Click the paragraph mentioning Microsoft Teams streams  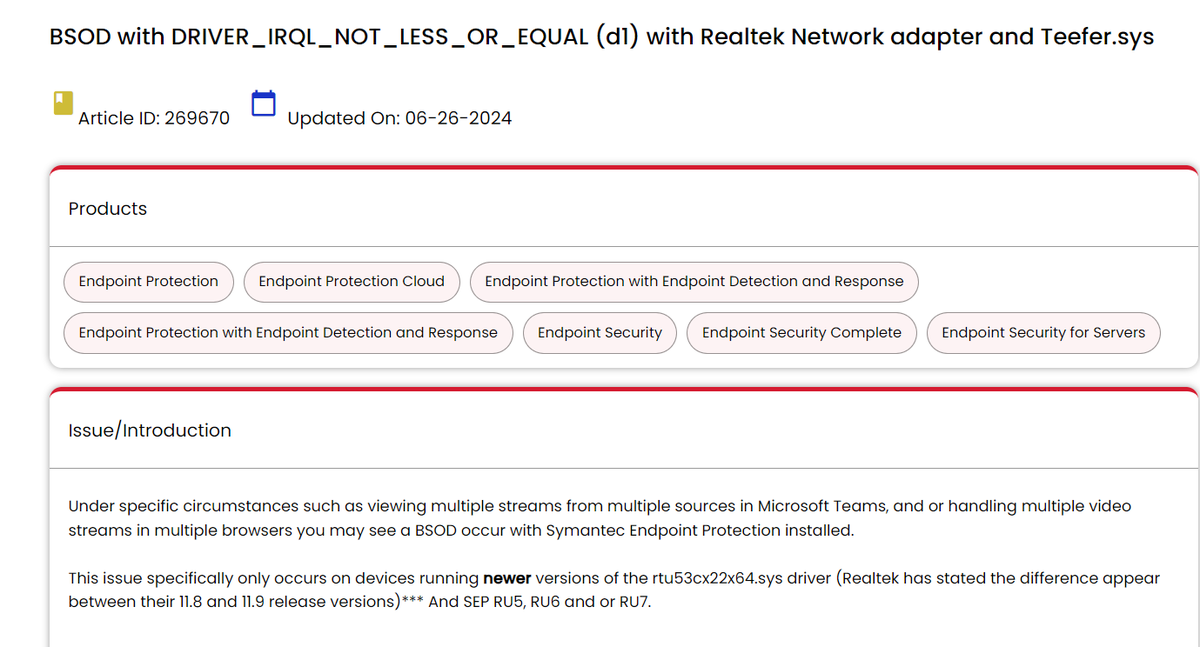(600, 518)
